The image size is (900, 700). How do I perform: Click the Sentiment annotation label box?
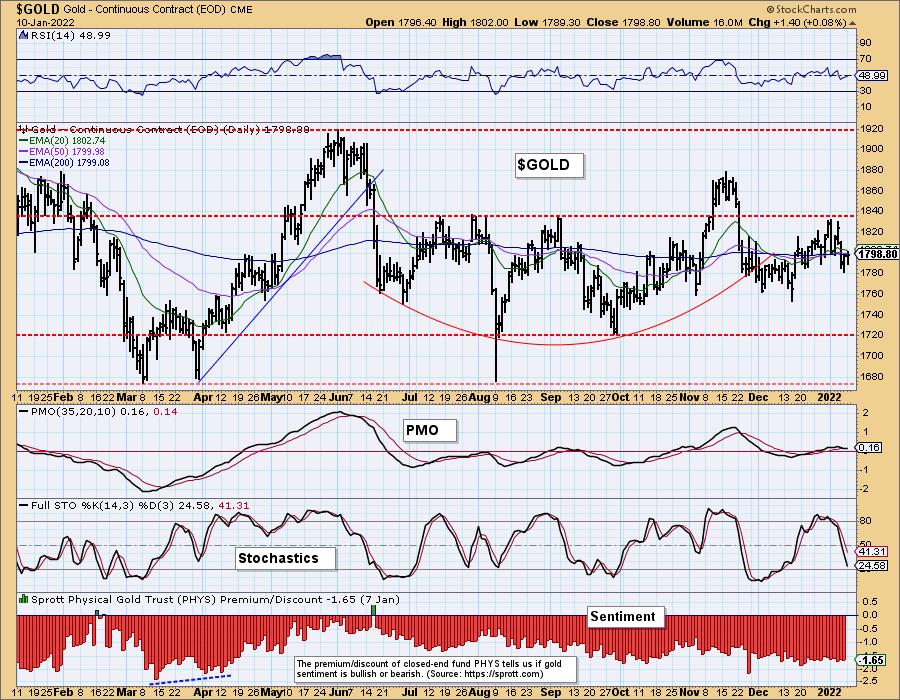(626, 617)
